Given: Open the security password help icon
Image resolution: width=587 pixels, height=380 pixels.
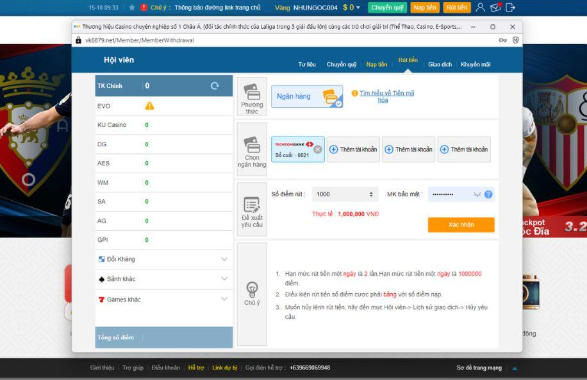Looking at the screenshot, I should (488, 194).
